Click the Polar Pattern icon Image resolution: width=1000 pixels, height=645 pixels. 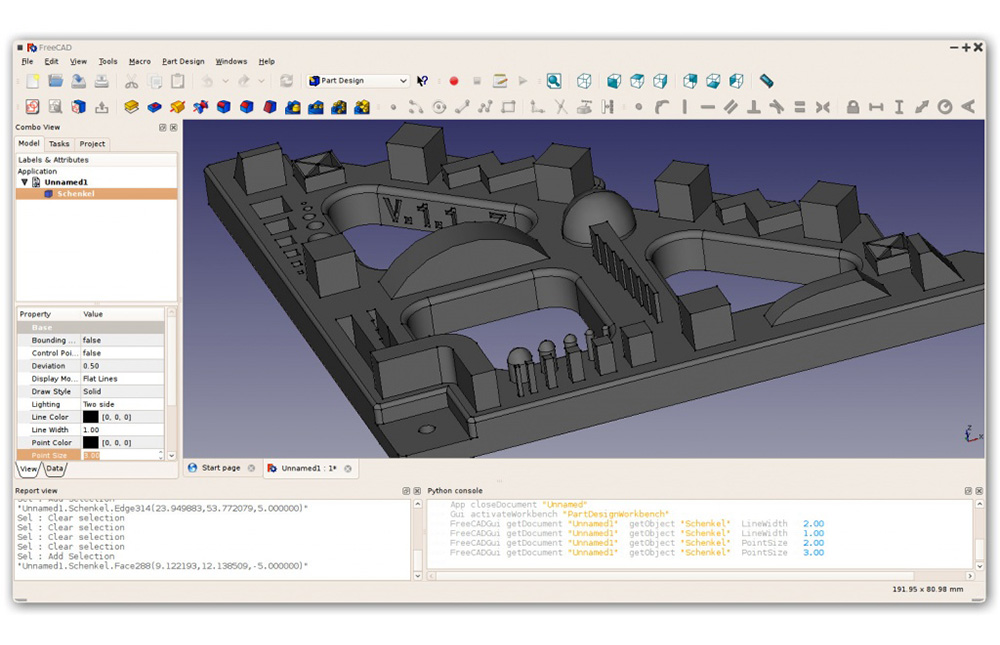tap(339, 107)
